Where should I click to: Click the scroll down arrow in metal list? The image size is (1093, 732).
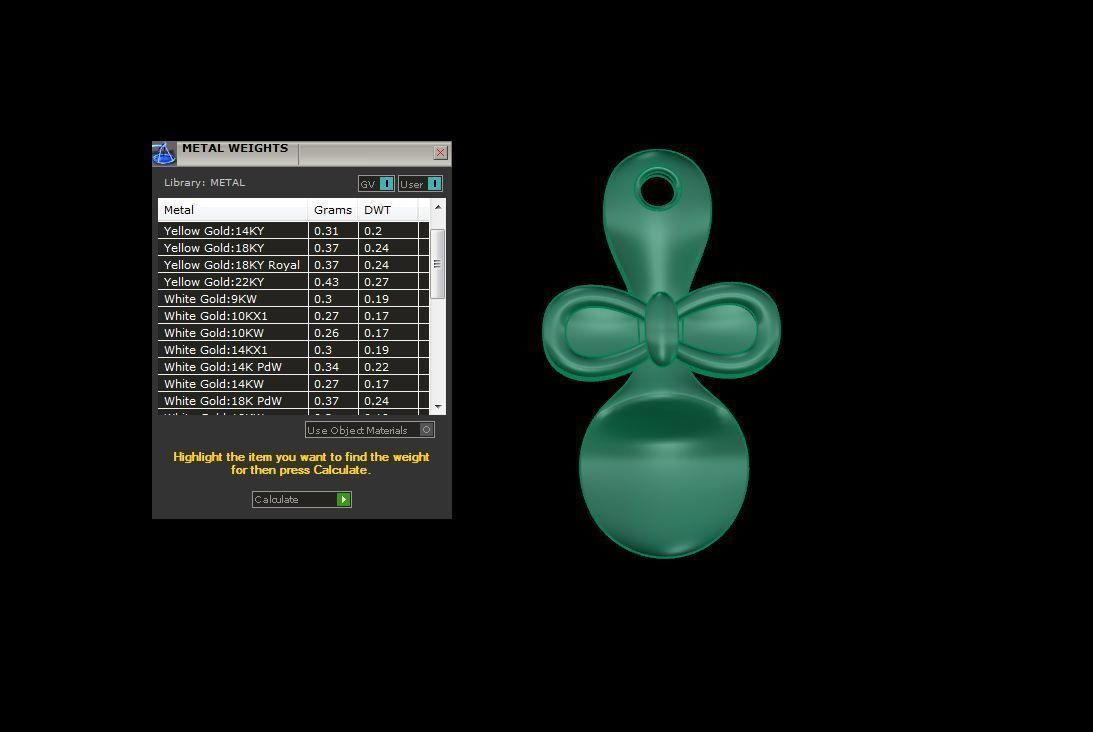tap(438, 406)
